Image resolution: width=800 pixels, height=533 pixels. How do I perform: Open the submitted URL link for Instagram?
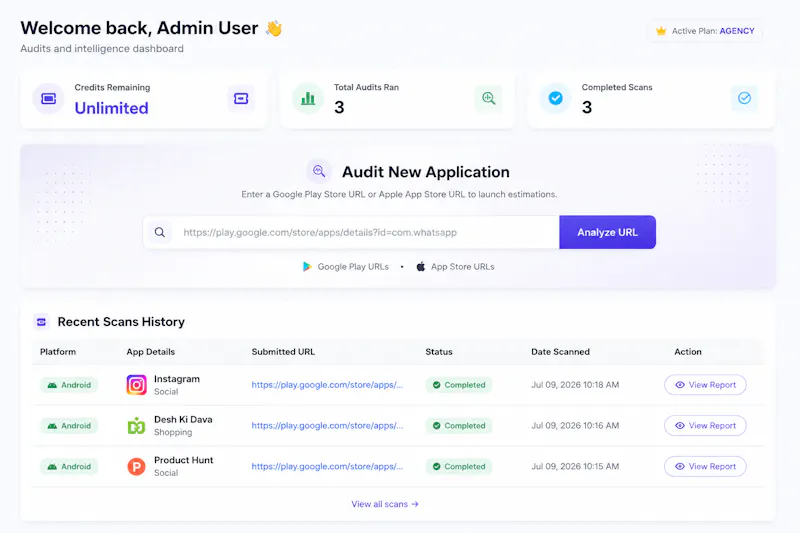point(327,385)
